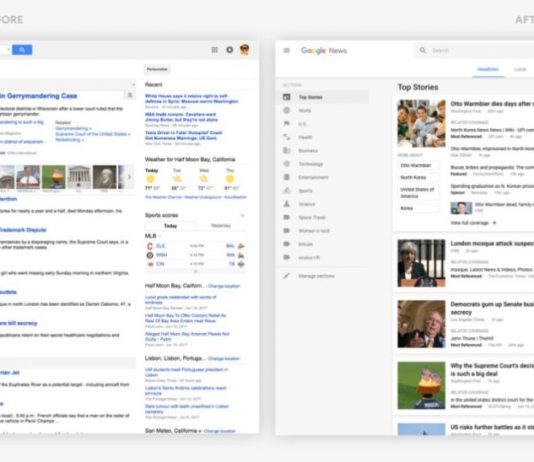Click the Manage sections pencil icon
534x462 pixels.
(x=286, y=276)
